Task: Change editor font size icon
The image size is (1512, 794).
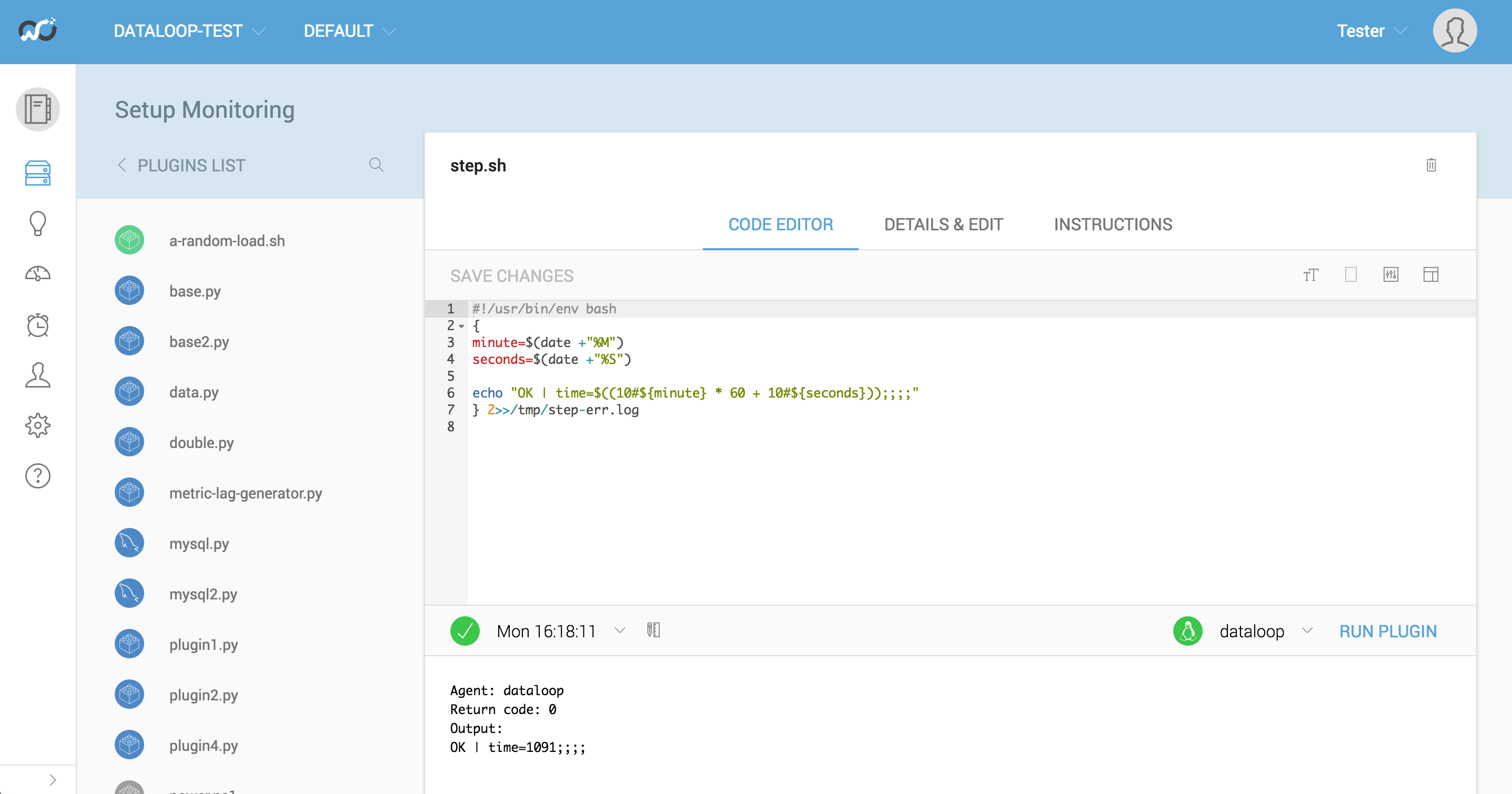Action: pos(1311,274)
